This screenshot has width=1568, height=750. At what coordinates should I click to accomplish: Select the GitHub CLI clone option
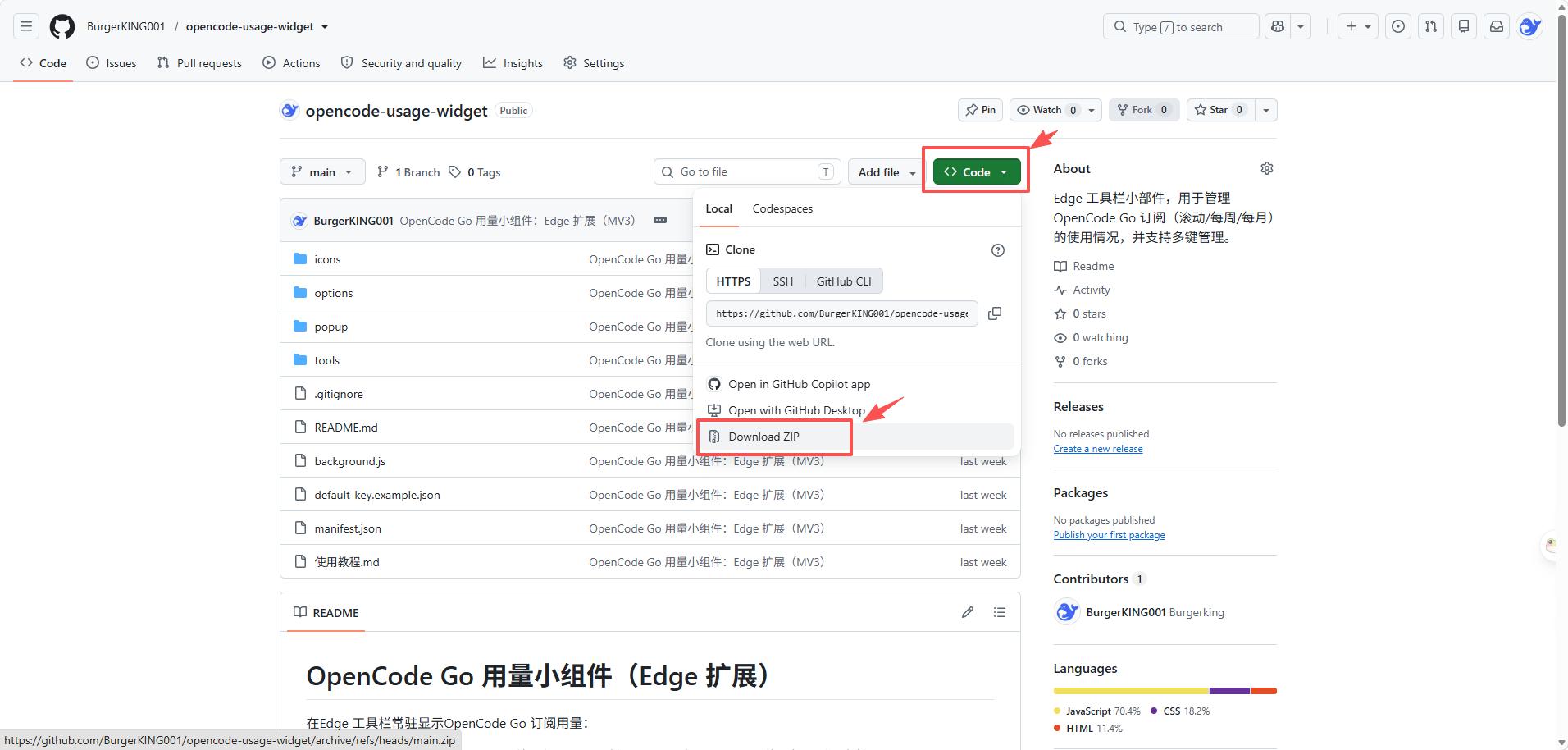844,281
